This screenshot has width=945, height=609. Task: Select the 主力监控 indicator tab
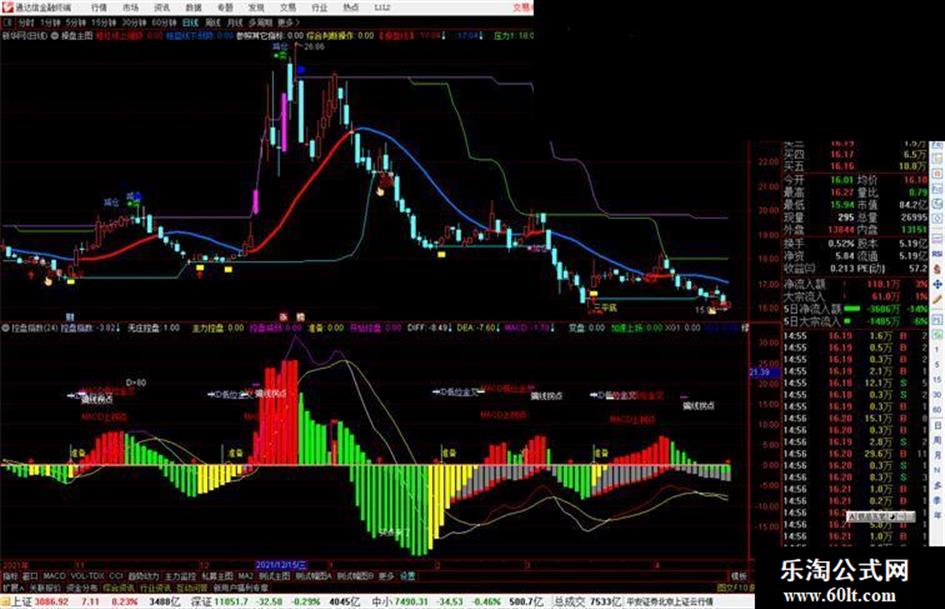(x=180, y=576)
